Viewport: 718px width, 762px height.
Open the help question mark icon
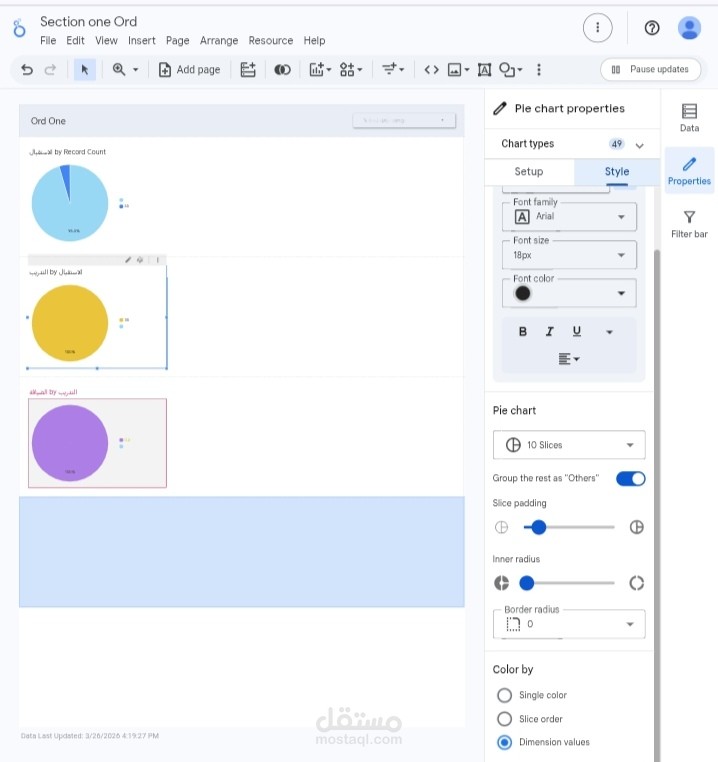pos(652,28)
